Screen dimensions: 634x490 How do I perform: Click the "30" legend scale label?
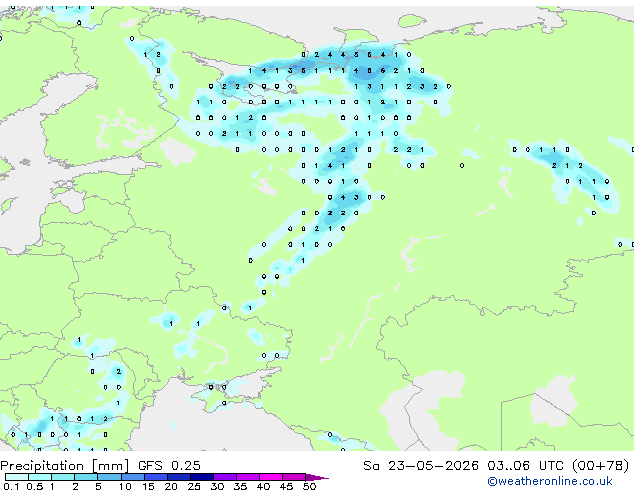point(218,486)
